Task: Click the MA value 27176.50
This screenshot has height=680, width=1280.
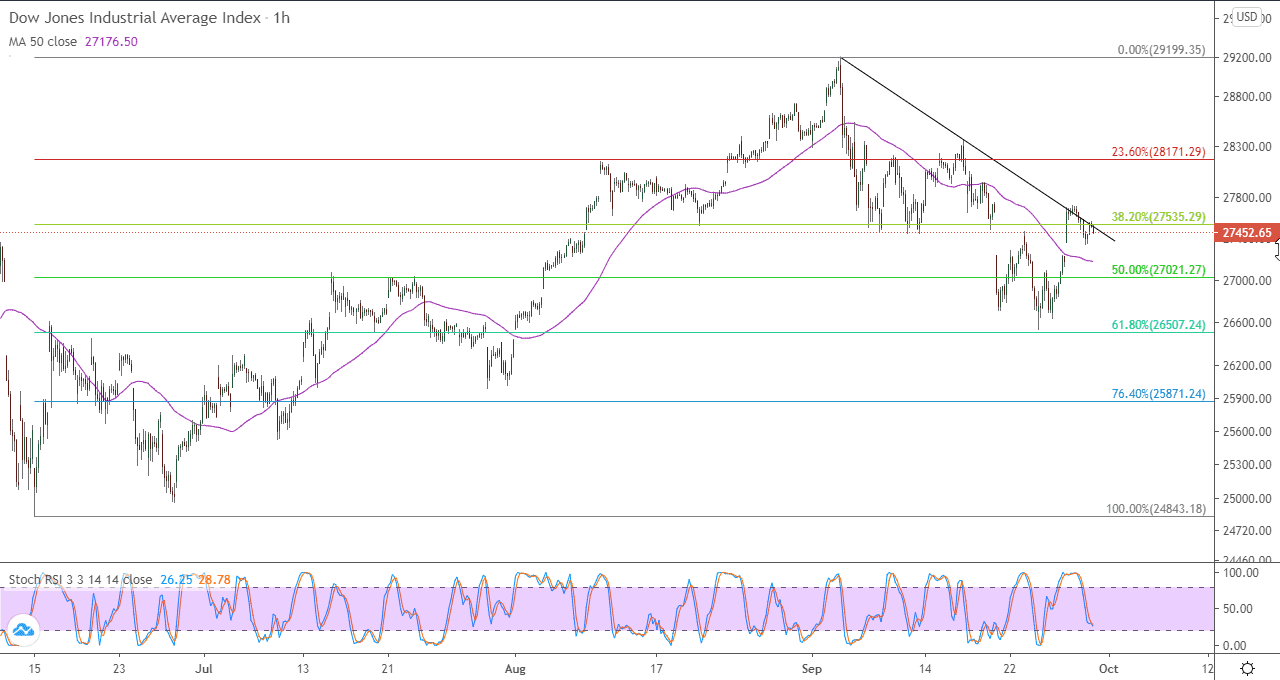Action: click(x=113, y=42)
